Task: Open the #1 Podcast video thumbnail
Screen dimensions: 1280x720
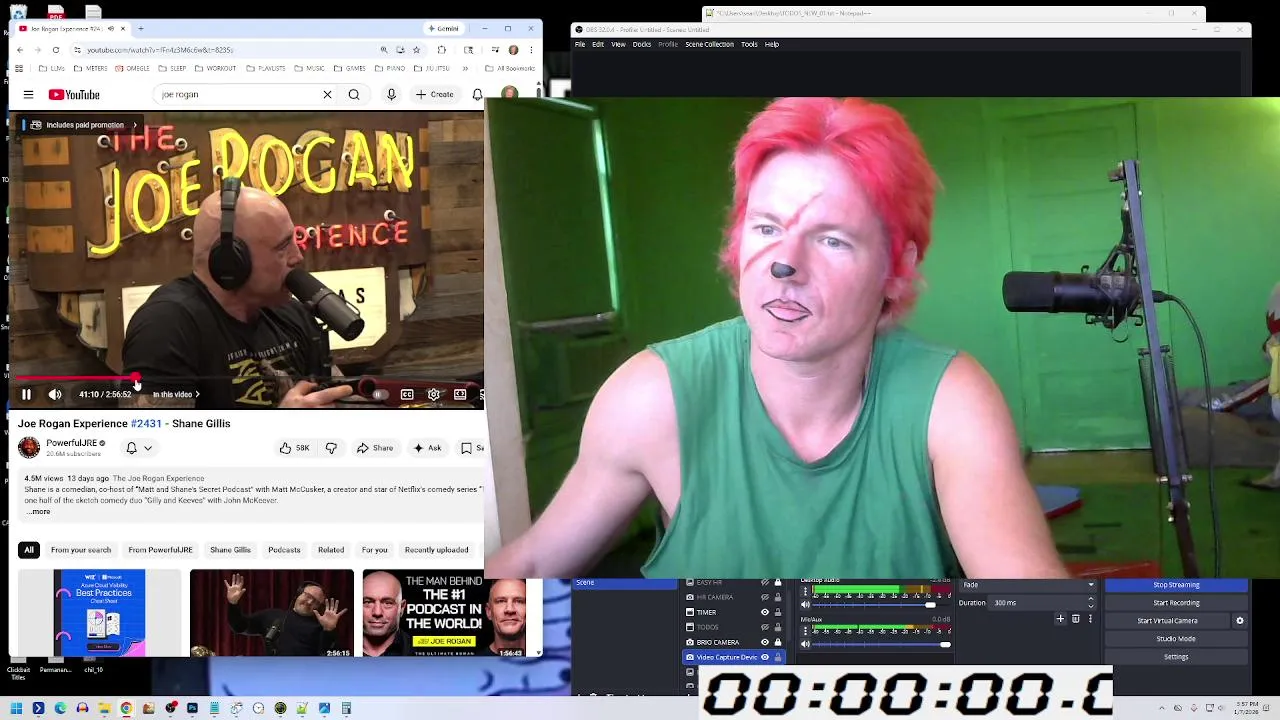Action: 444,613
